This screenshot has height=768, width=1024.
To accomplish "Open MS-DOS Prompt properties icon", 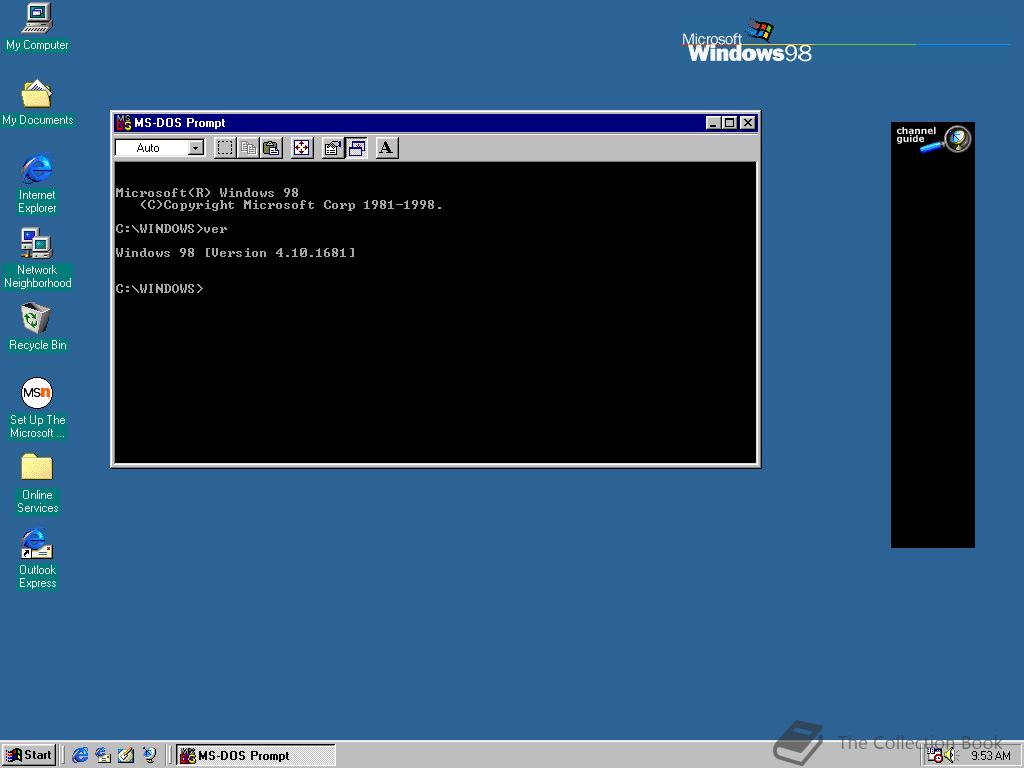I will tap(333, 148).
